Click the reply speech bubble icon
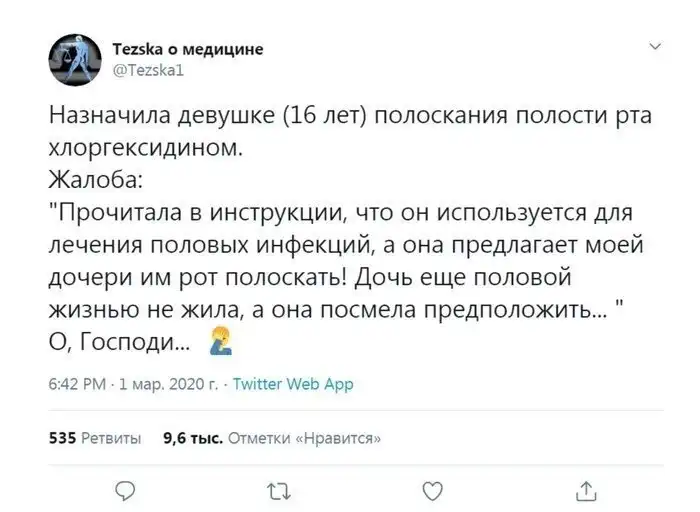 point(124,490)
